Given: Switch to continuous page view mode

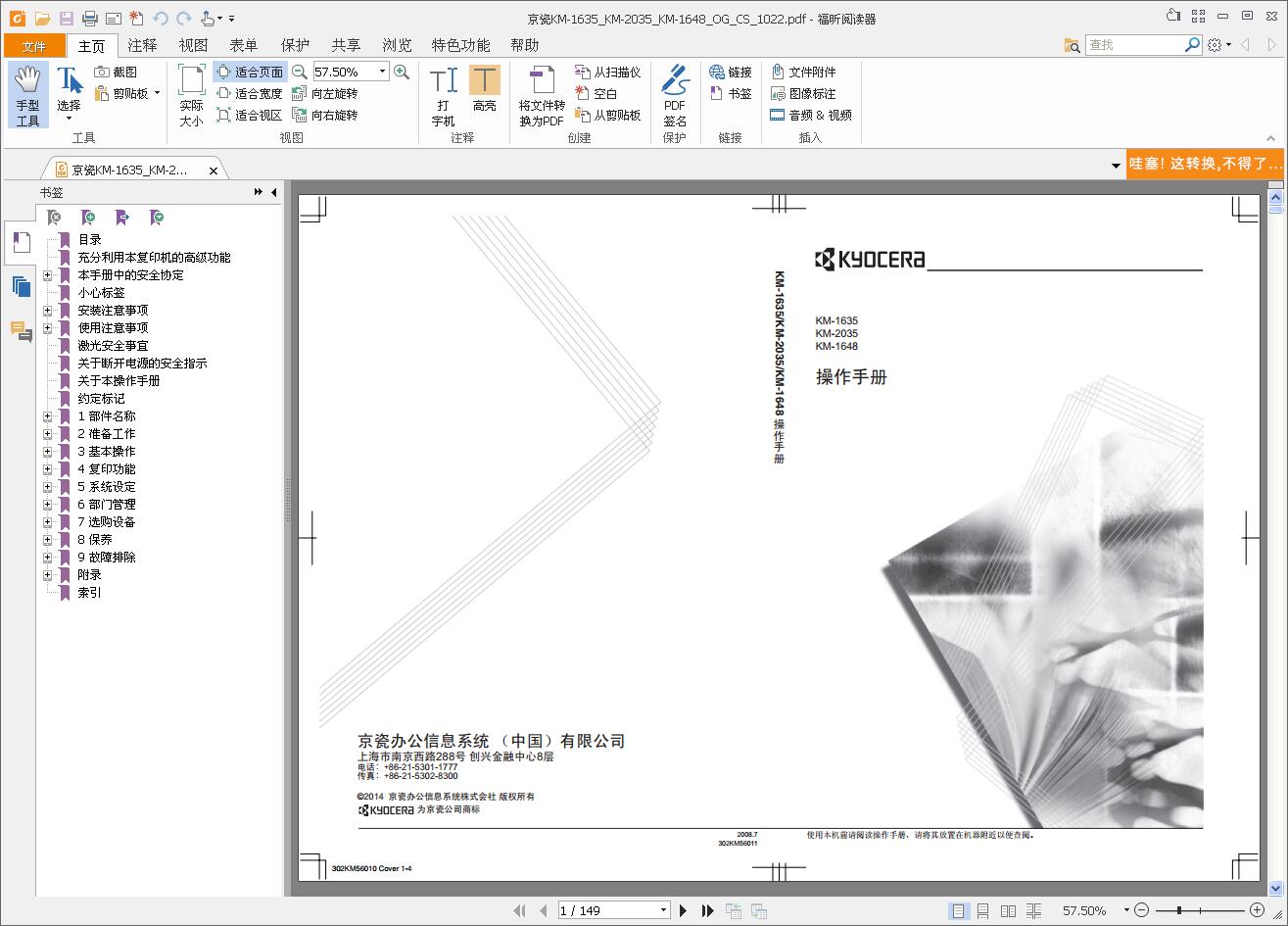Looking at the screenshot, I should pyautogui.click(x=982, y=910).
